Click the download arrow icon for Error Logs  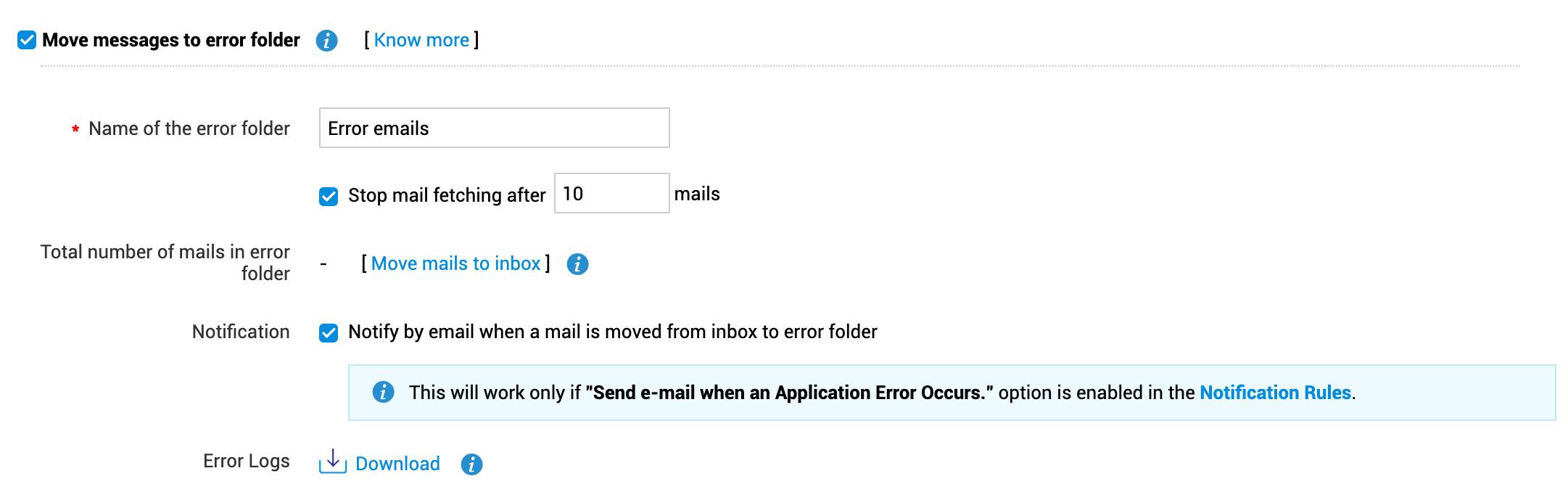coord(333,462)
